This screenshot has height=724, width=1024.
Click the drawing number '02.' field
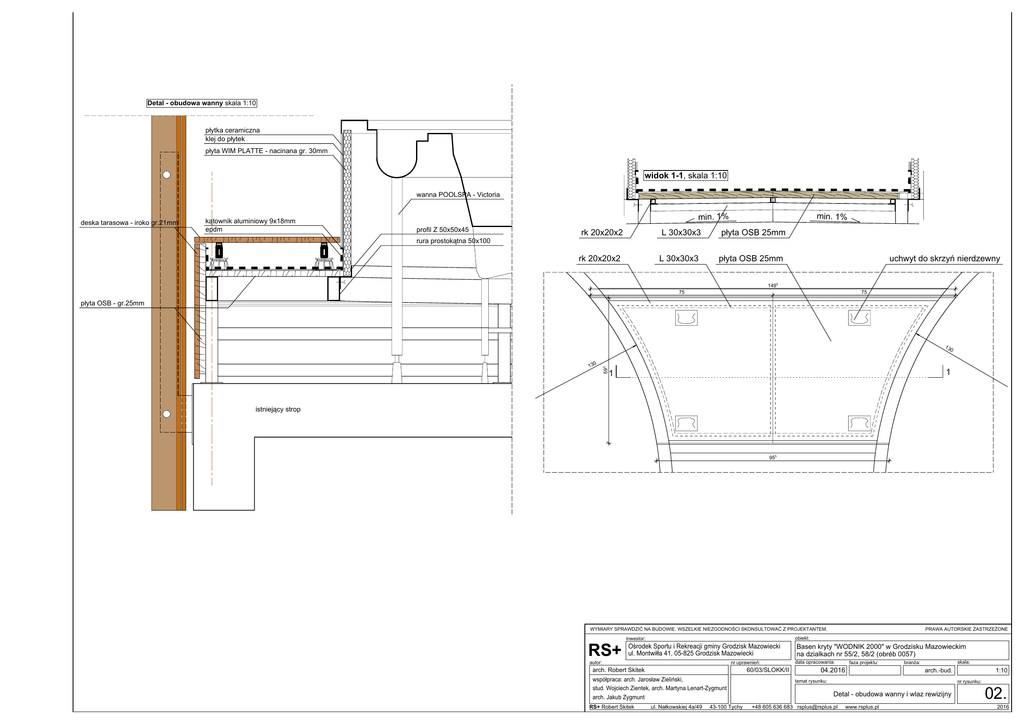(995, 692)
